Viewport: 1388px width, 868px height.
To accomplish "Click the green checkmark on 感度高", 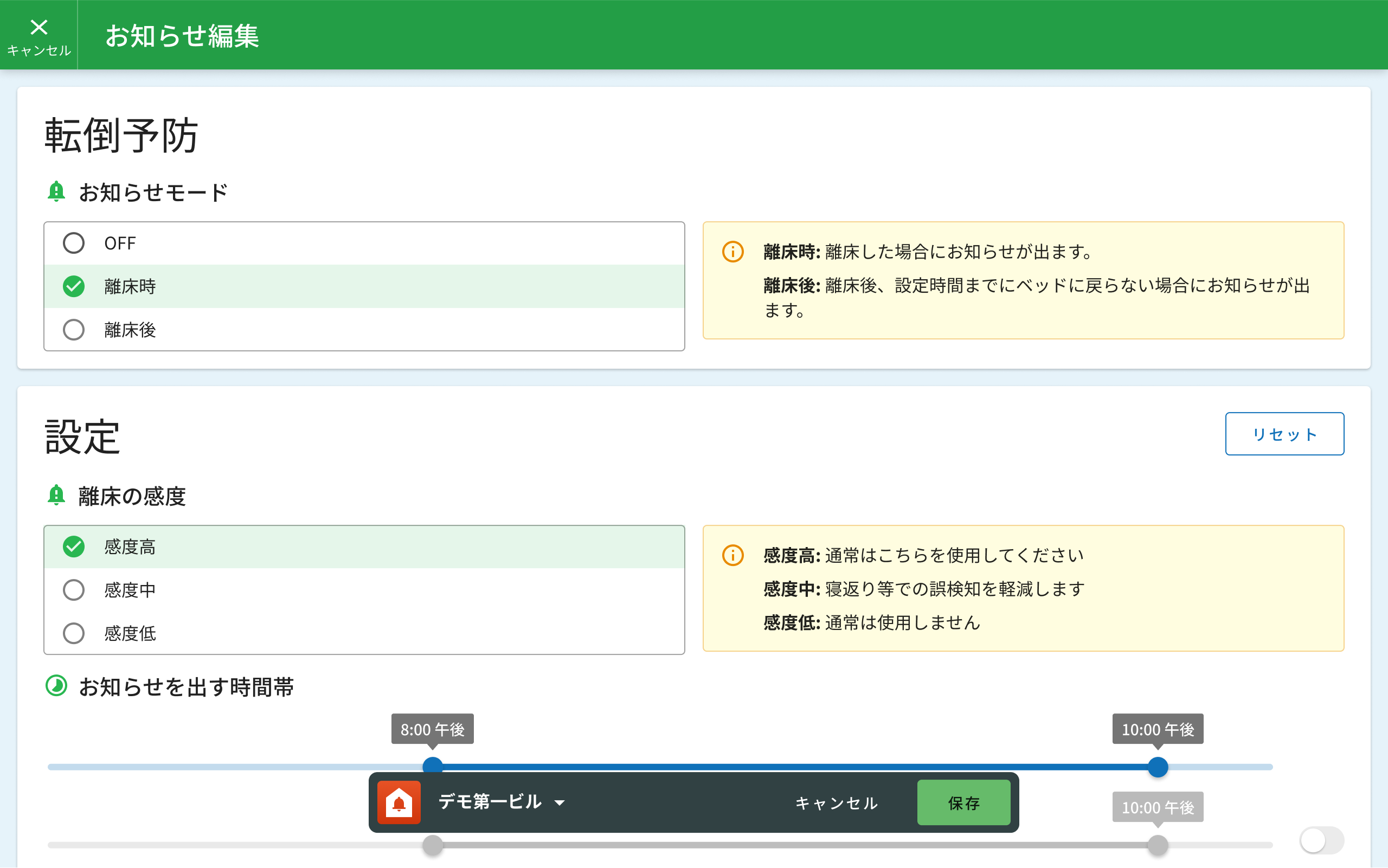I will click(x=74, y=546).
